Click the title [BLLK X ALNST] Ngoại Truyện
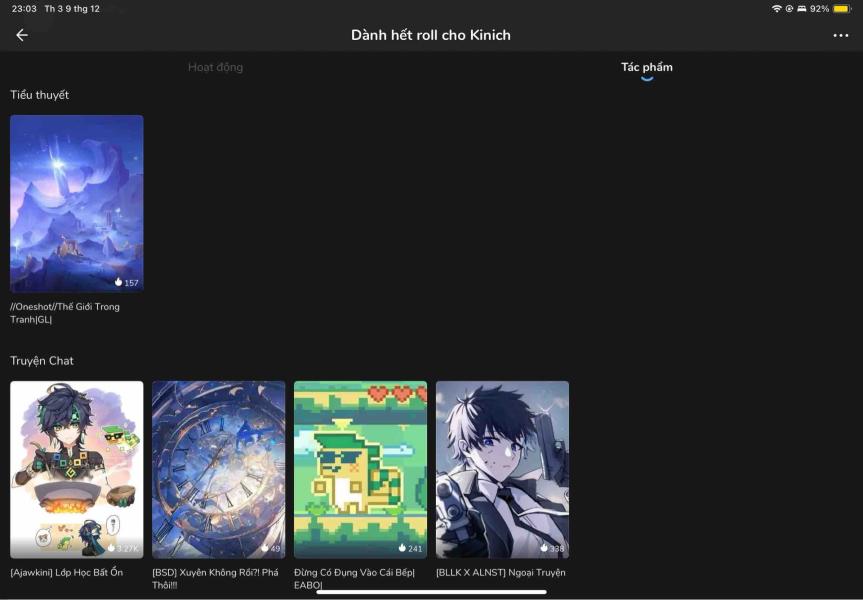 [x=501, y=572]
